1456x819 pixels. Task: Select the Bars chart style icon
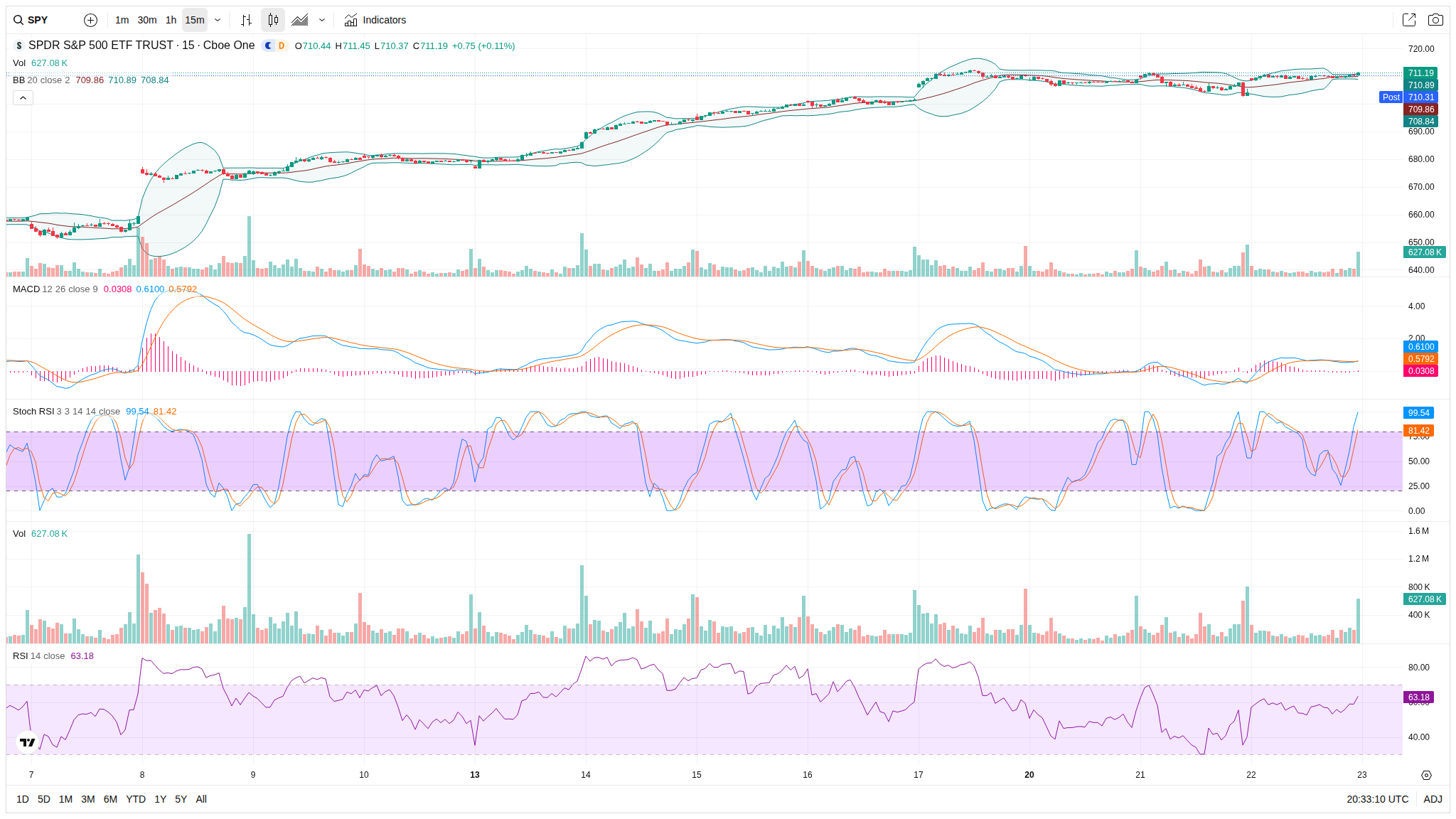(x=246, y=20)
